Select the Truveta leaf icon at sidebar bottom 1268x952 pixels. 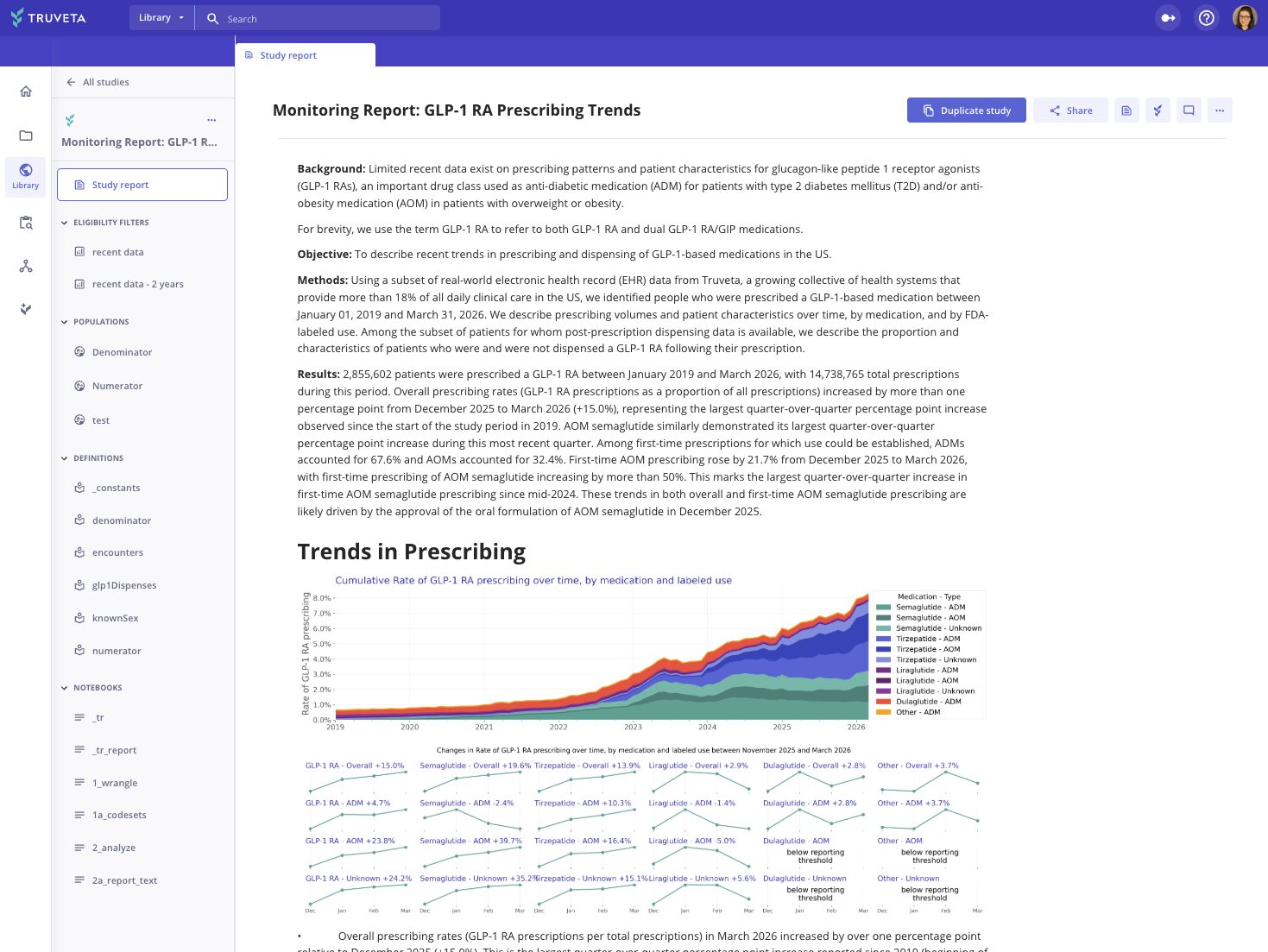[25, 308]
